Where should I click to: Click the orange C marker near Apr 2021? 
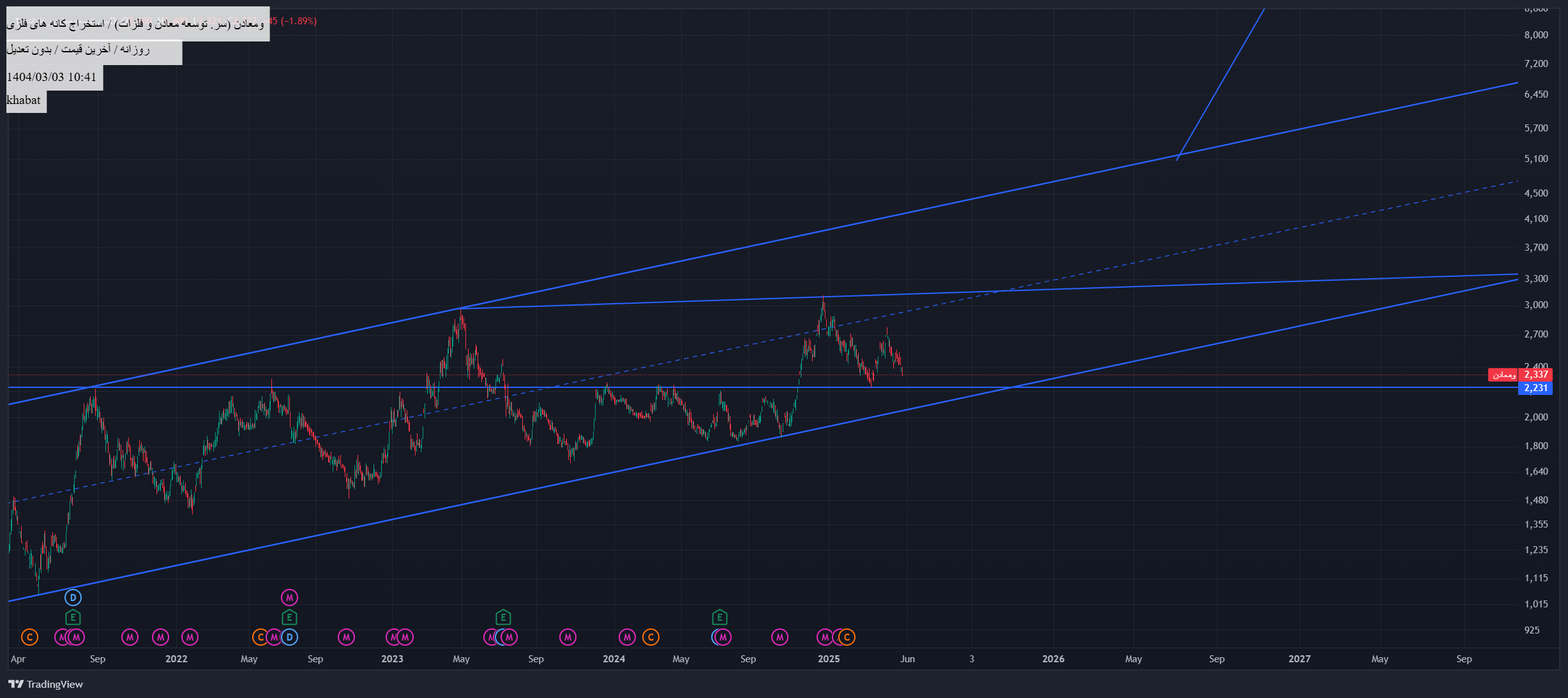[x=29, y=637]
